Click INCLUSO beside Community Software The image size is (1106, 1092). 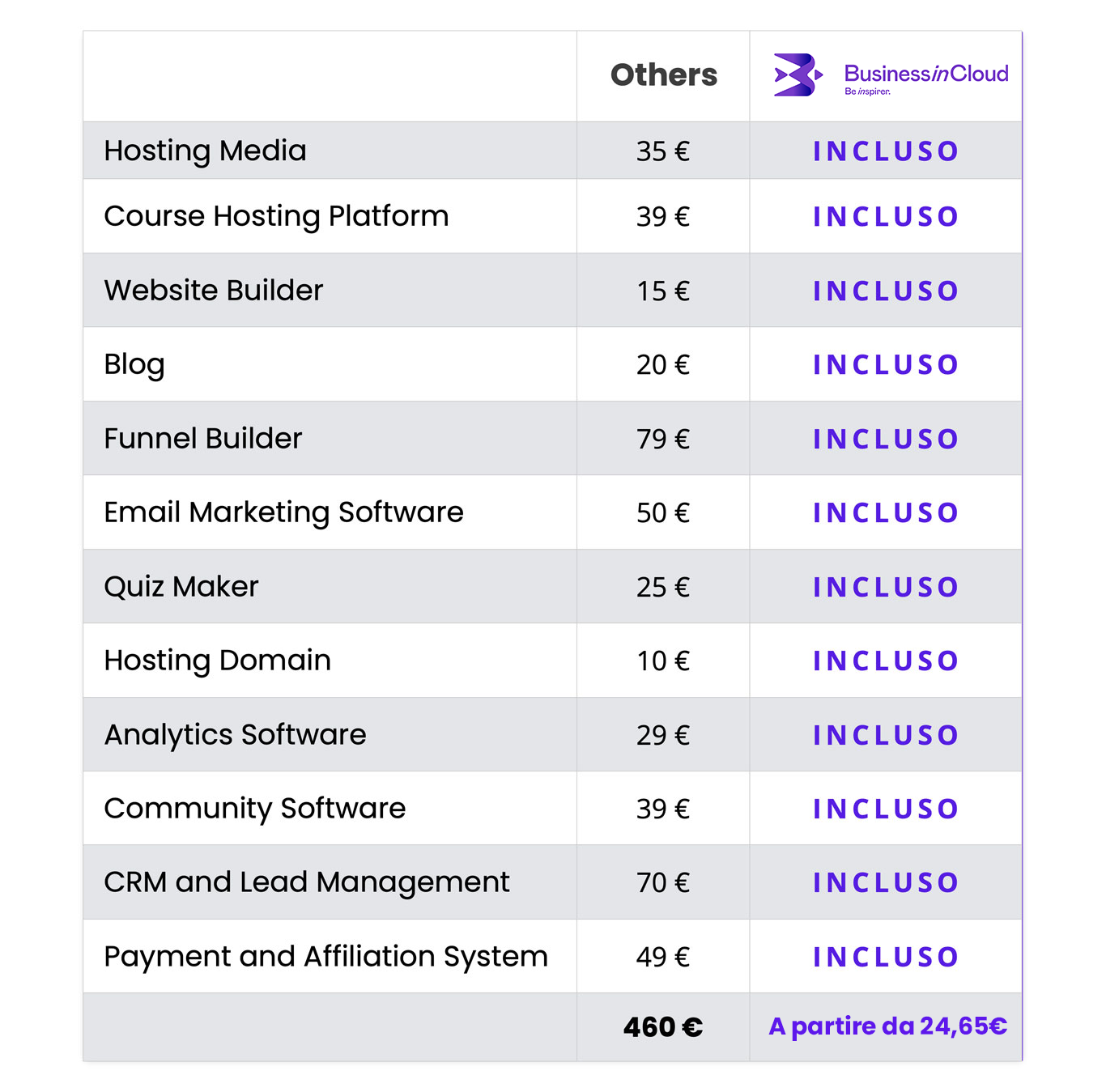(x=886, y=809)
